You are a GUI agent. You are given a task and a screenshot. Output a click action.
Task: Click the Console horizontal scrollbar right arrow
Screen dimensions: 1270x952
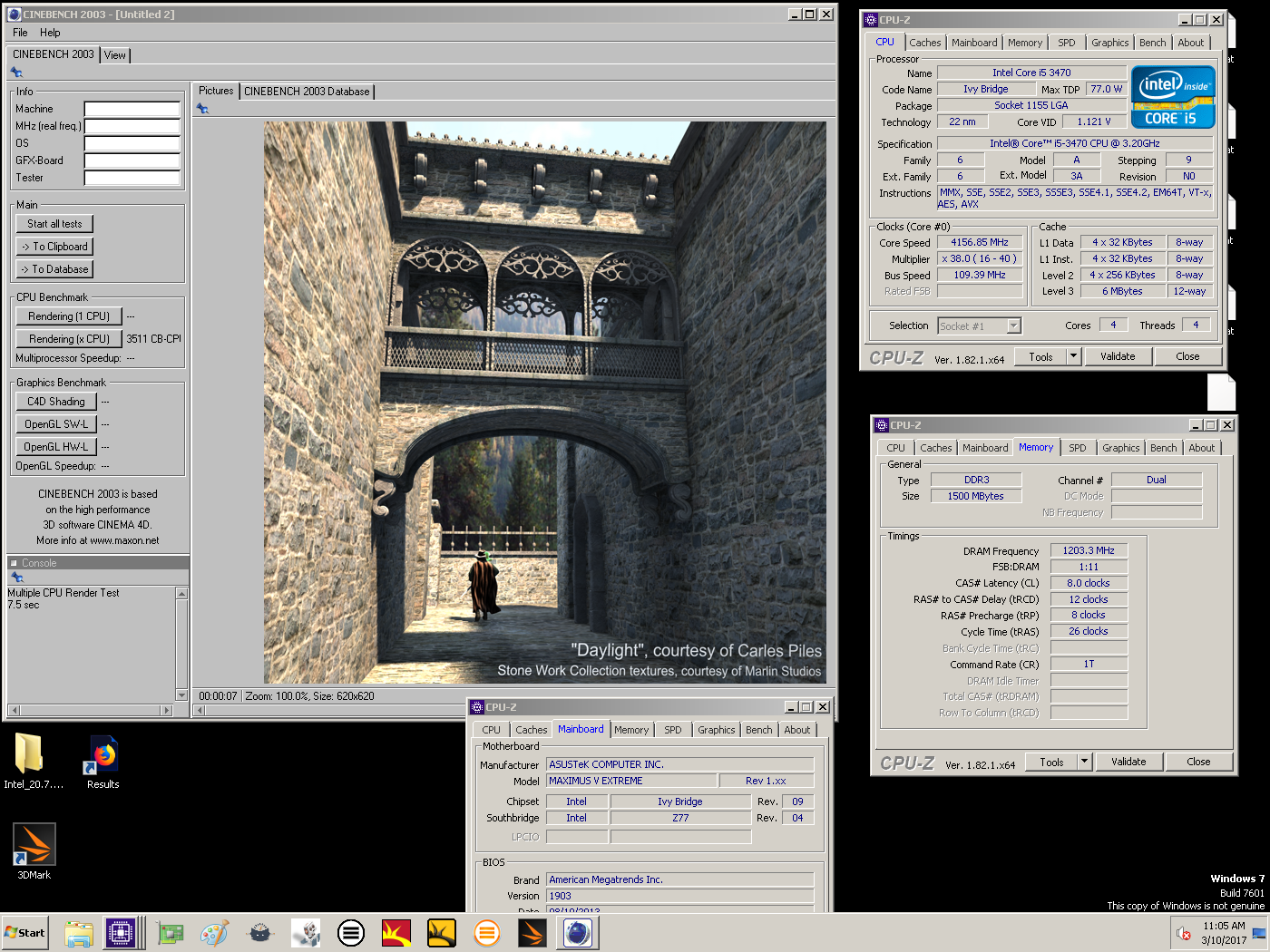point(167,711)
